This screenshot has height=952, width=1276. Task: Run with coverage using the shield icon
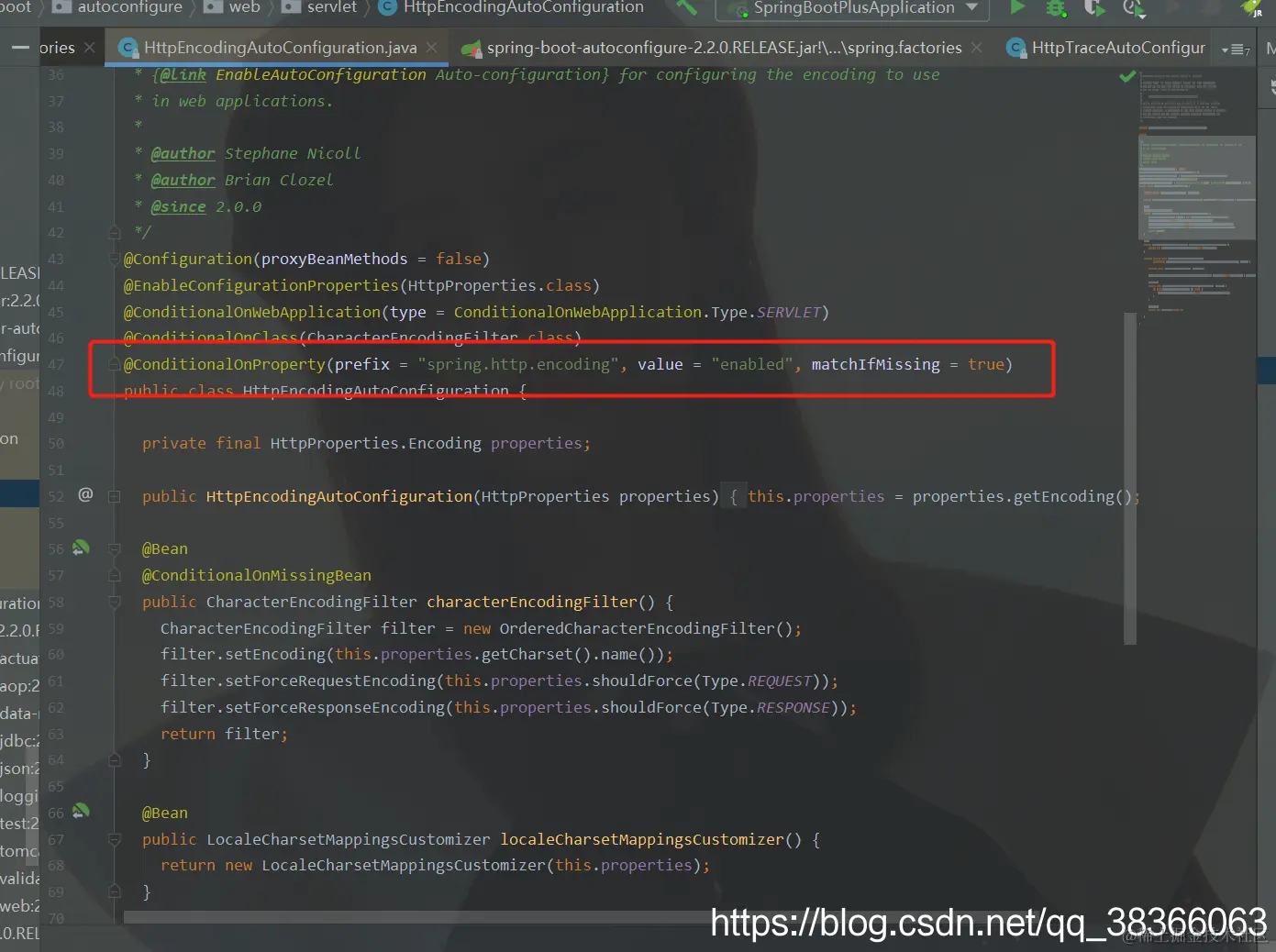[x=1093, y=7]
